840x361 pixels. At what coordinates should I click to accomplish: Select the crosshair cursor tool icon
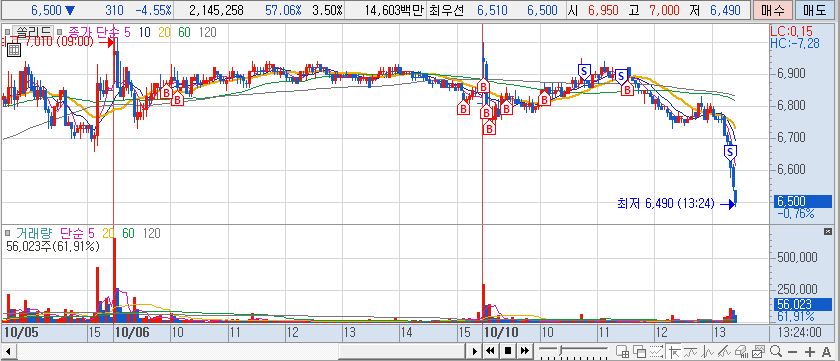675,351
